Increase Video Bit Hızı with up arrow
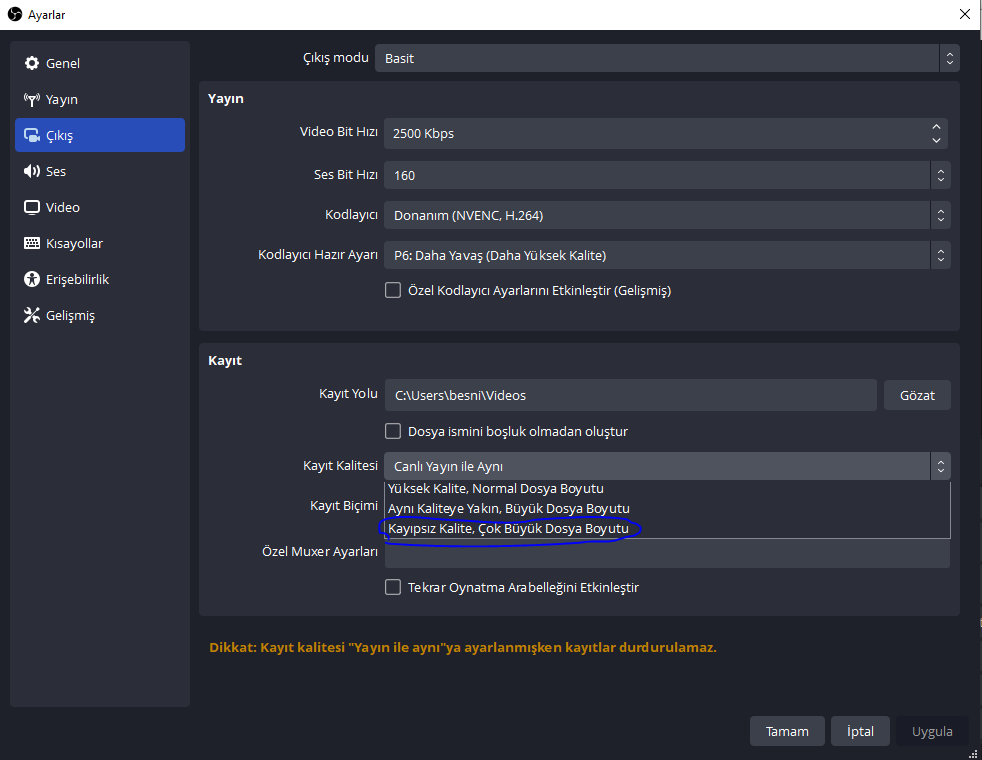 pyautogui.click(x=936, y=127)
